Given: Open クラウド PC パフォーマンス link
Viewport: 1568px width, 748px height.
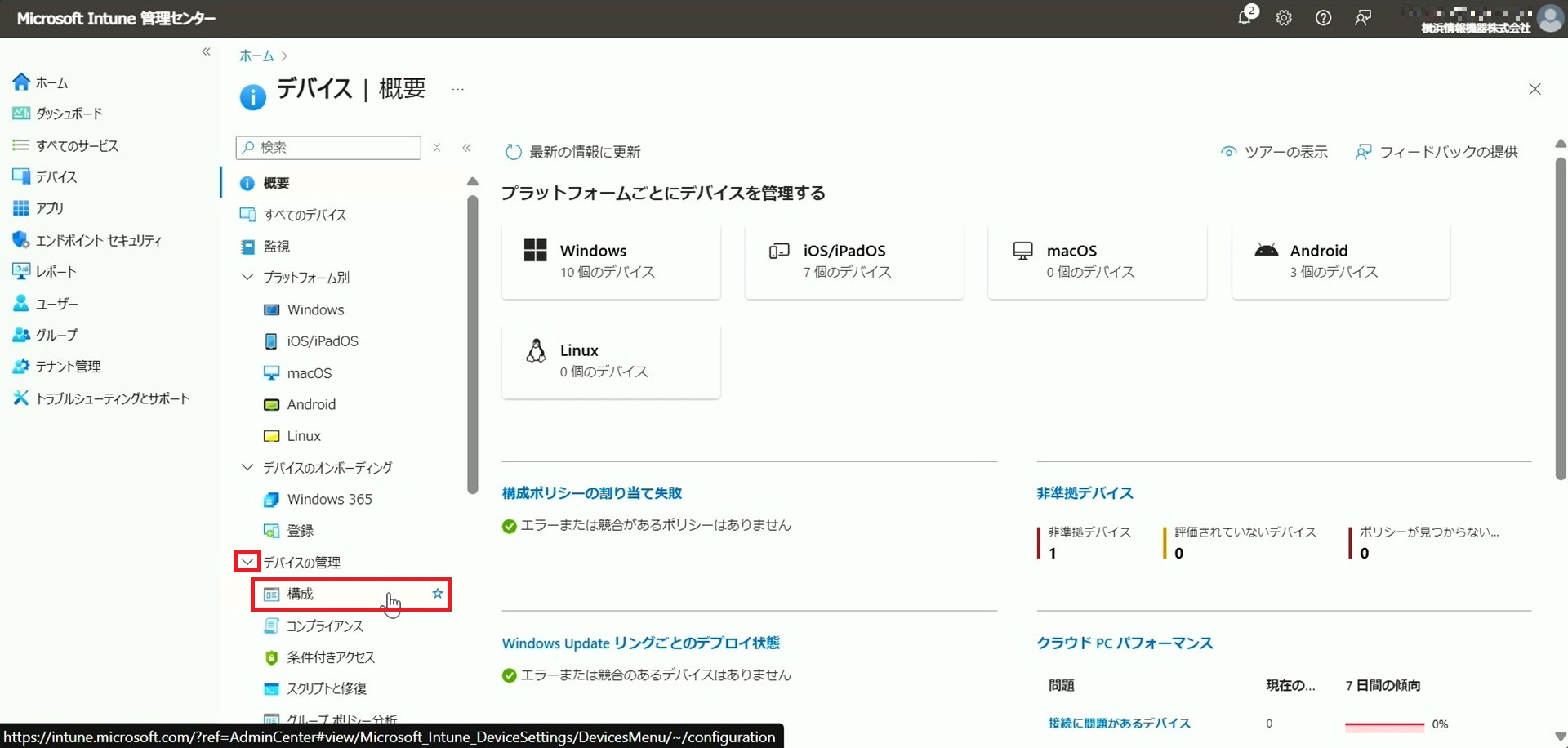Looking at the screenshot, I should [x=1125, y=643].
